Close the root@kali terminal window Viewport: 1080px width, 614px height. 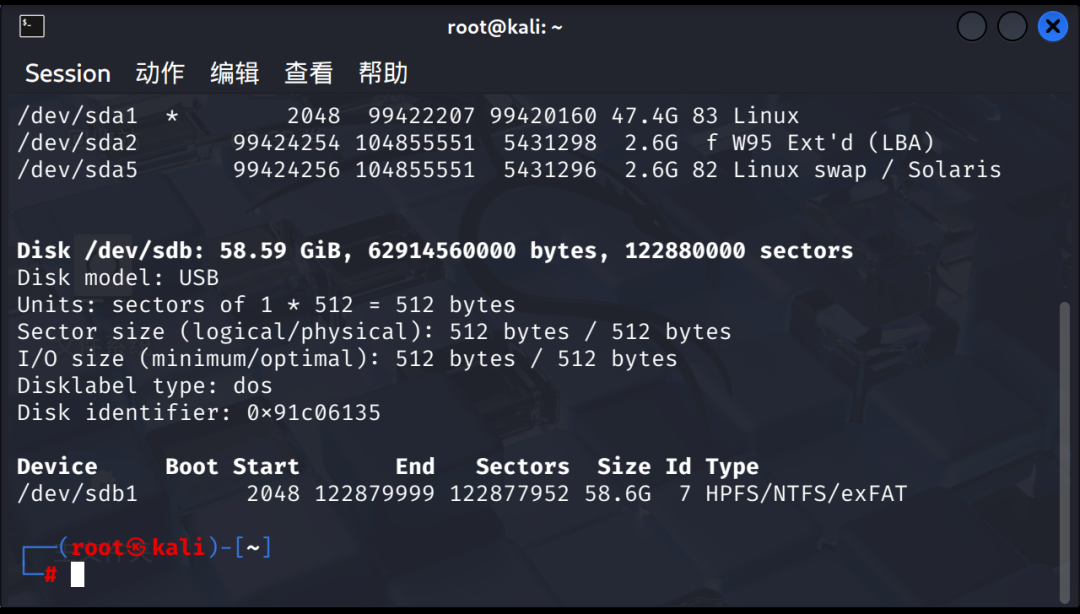coord(1052,27)
